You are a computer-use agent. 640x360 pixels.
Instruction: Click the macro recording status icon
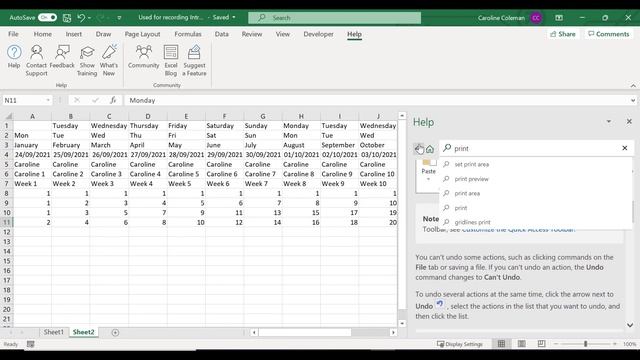pyautogui.click(x=31, y=344)
